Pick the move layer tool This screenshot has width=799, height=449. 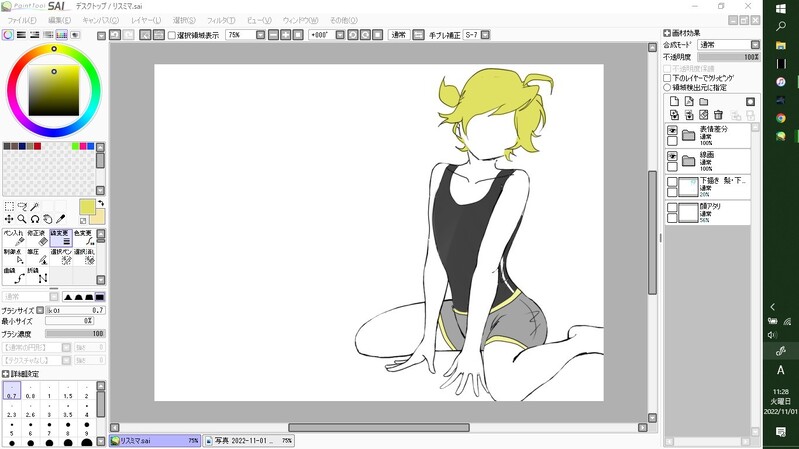9,219
